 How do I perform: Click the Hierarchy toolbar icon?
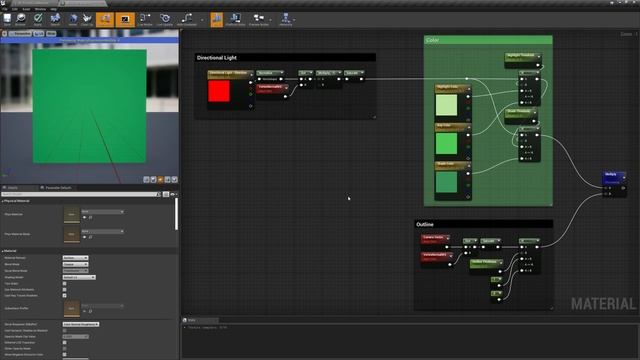(x=285, y=19)
